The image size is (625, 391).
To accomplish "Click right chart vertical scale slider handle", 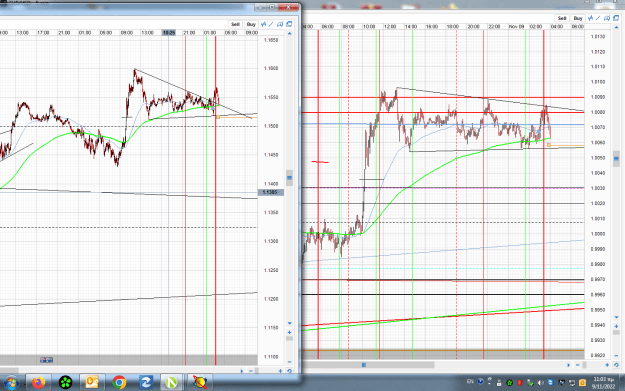I will (616, 159).
